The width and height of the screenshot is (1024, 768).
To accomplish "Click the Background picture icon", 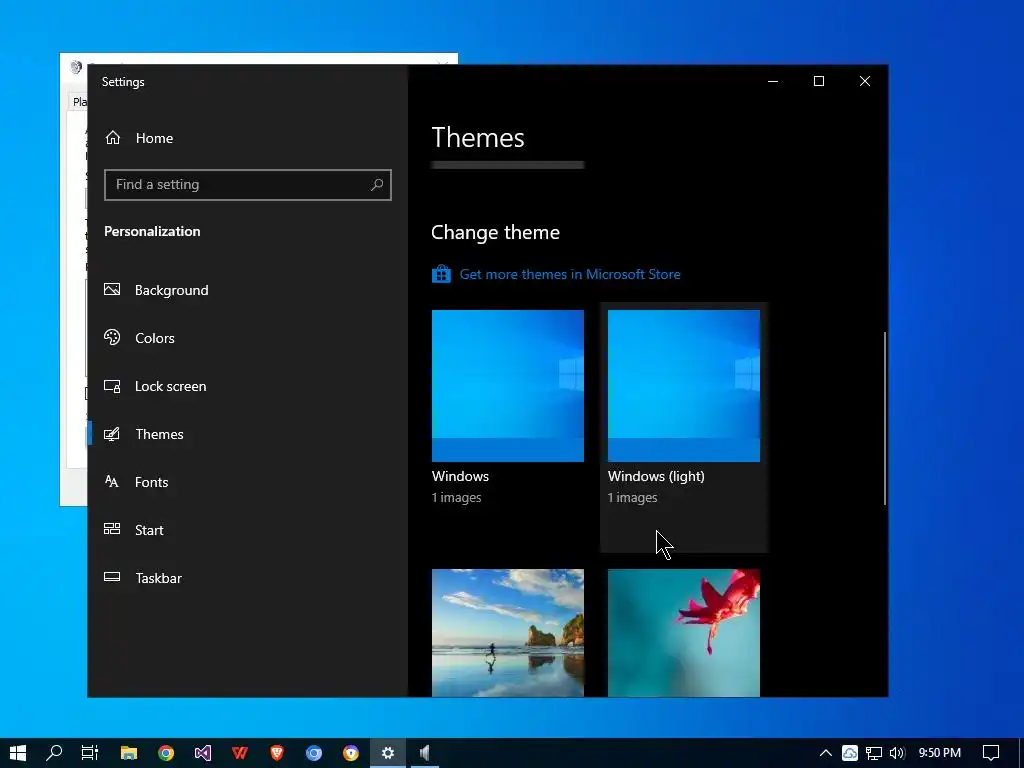I will (x=112, y=289).
